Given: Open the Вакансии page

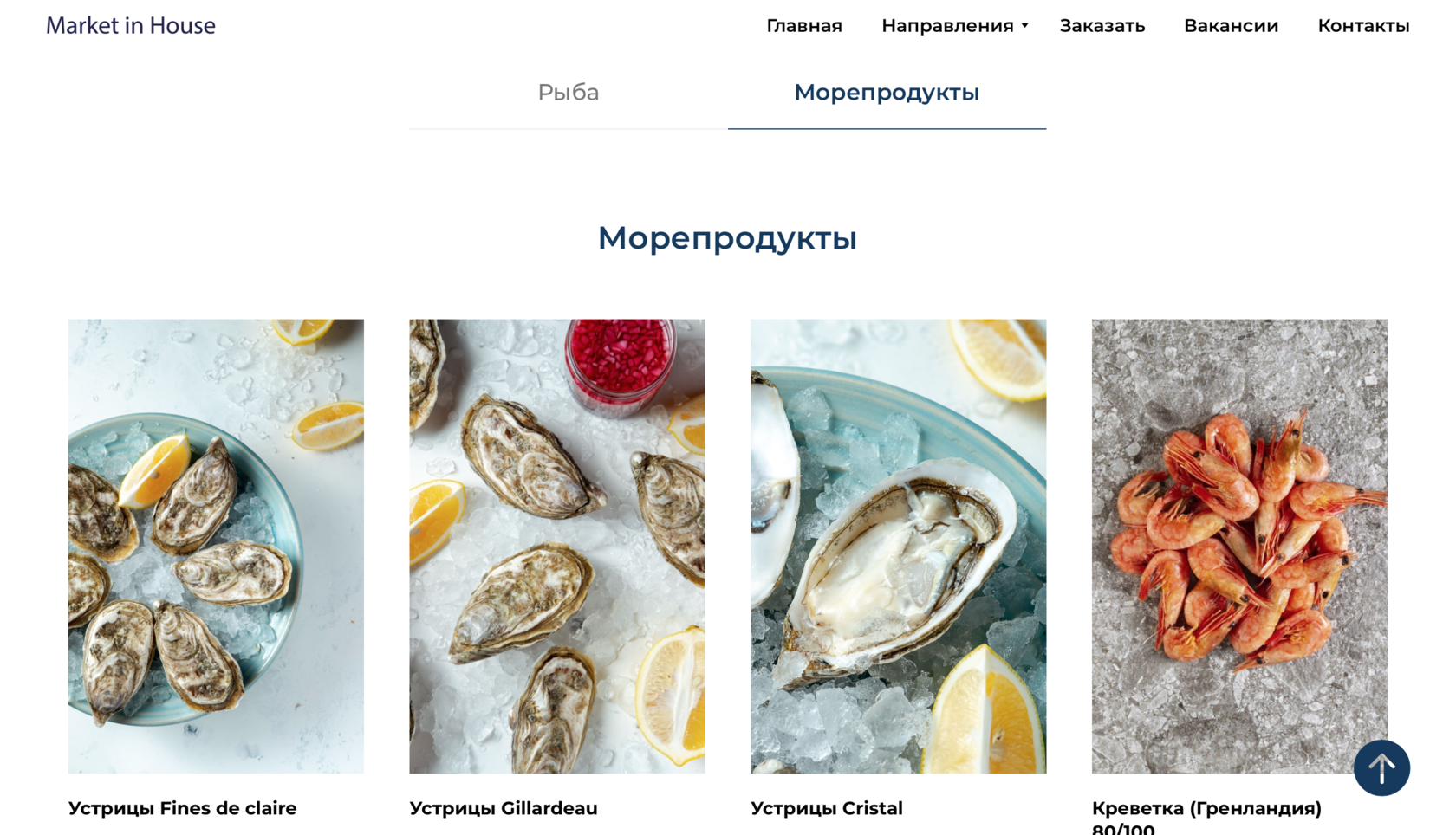Looking at the screenshot, I should click(1231, 26).
